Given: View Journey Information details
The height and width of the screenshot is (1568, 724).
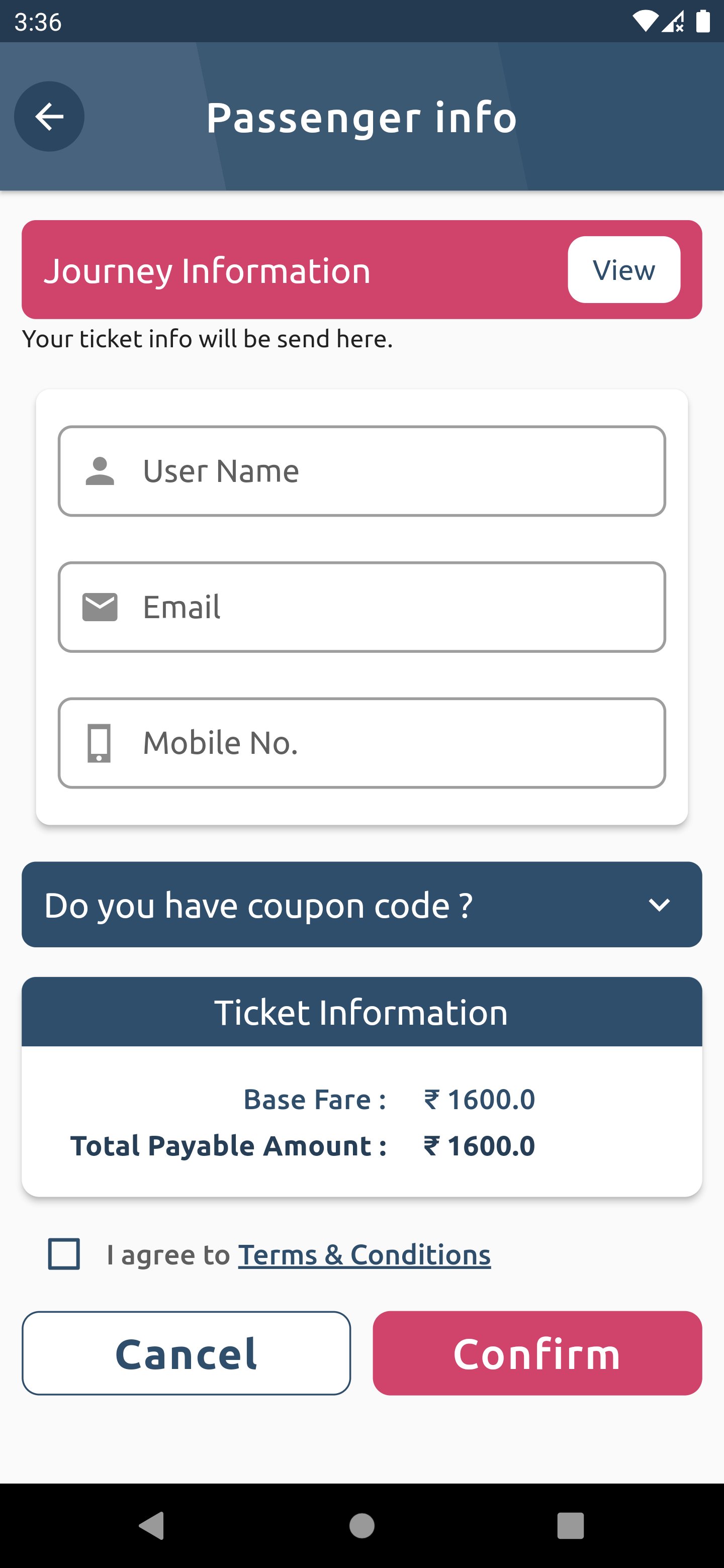Looking at the screenshot, I should coord(623,270).
